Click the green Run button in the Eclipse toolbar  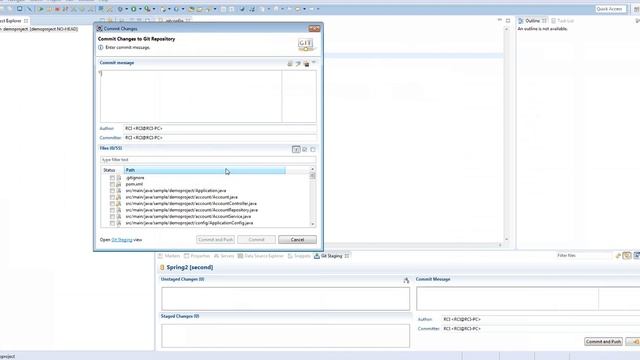pyautogui.click(x=41, y=9)
